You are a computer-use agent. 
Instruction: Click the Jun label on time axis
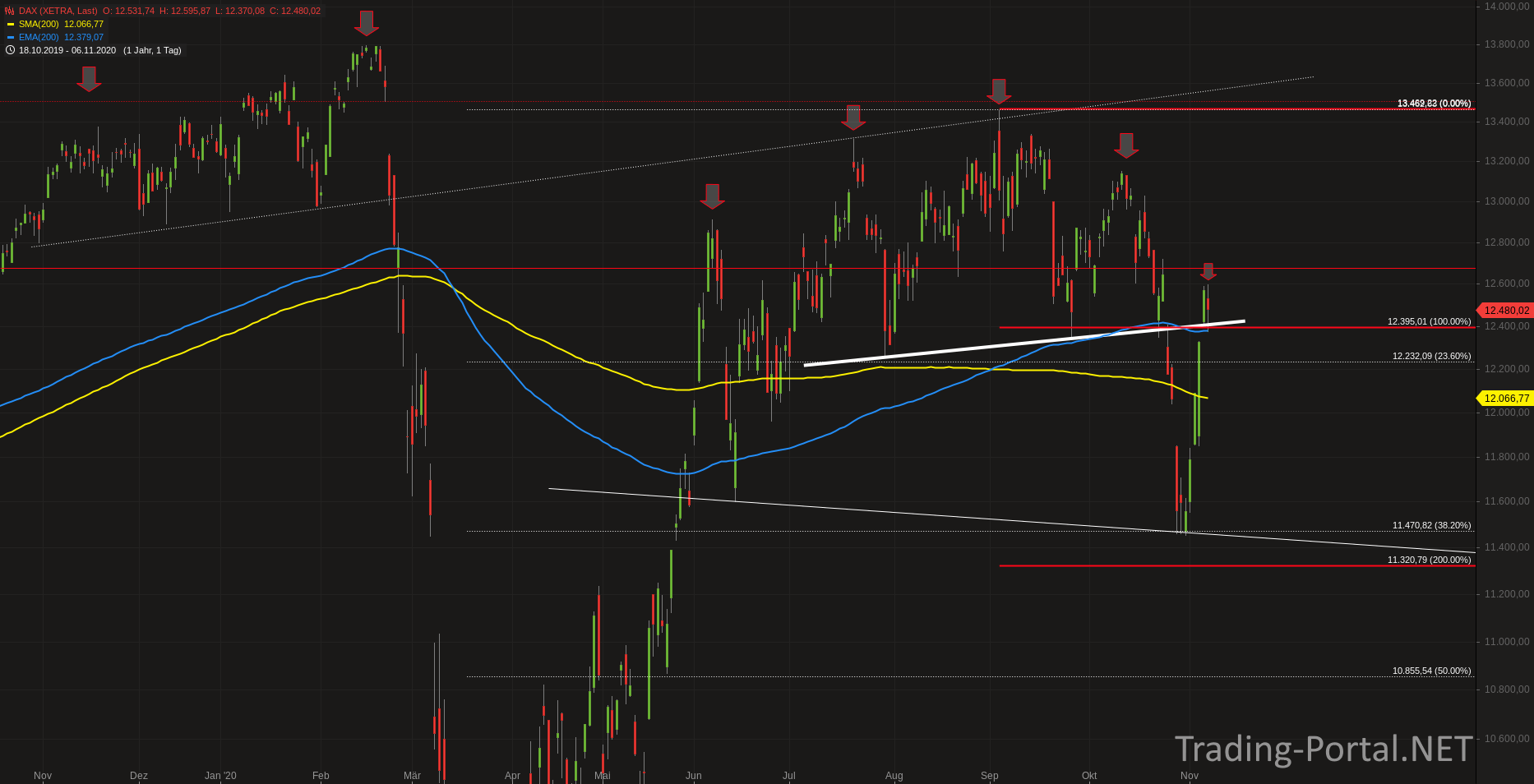pyautogui.click(x=694, y=776)
